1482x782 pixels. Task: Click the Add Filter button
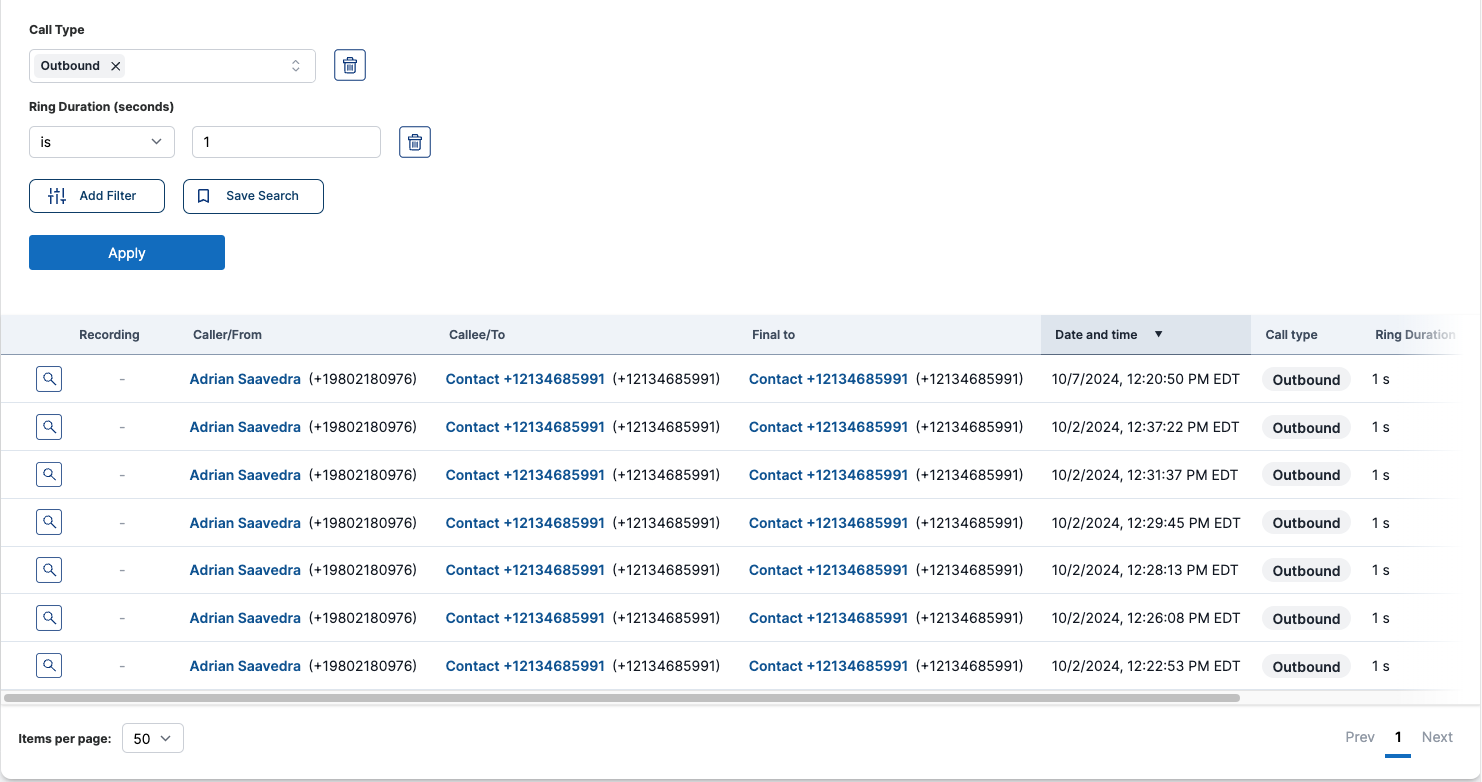tap(97, 196)
